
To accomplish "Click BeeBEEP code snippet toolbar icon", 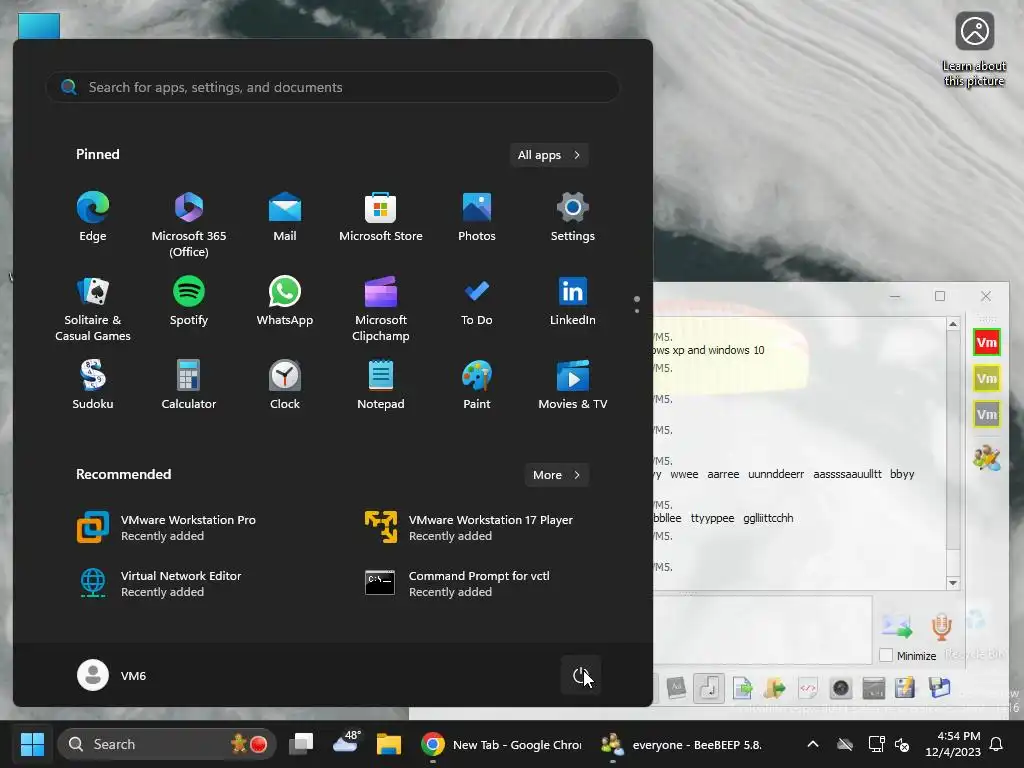I will (x=808, y=688).
